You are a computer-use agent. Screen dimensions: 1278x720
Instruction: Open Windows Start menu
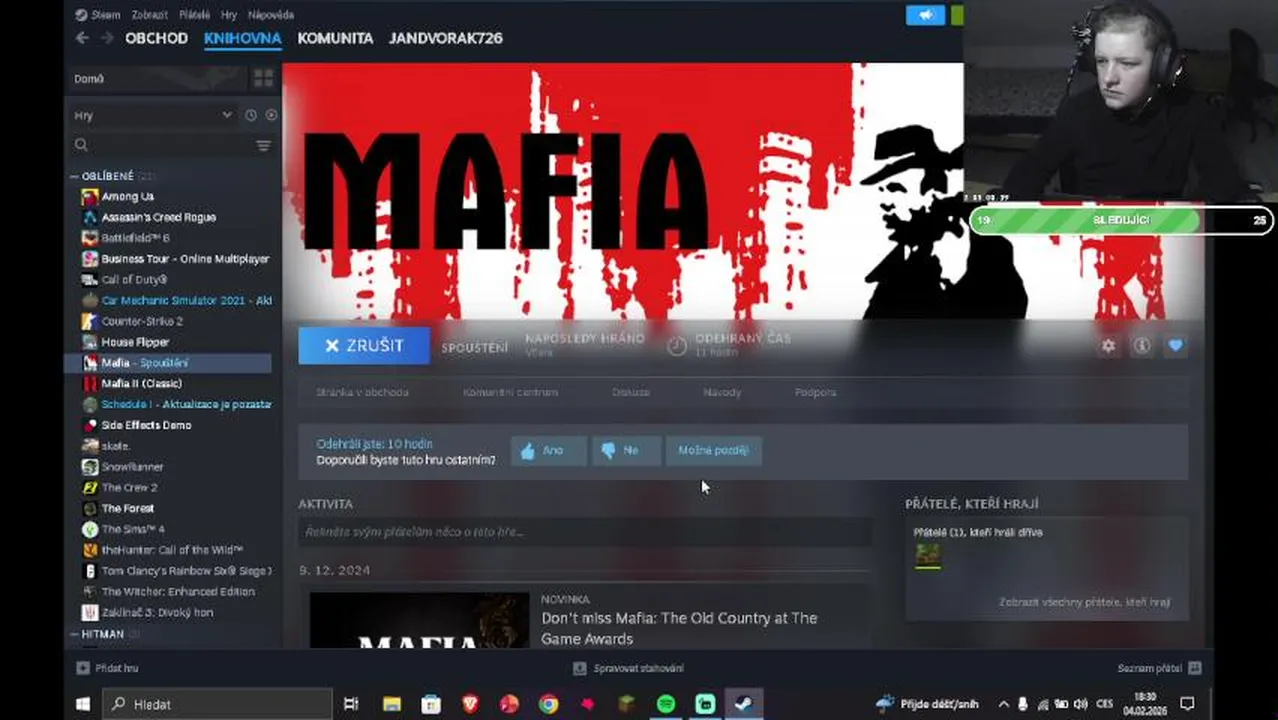click(83, 704)
